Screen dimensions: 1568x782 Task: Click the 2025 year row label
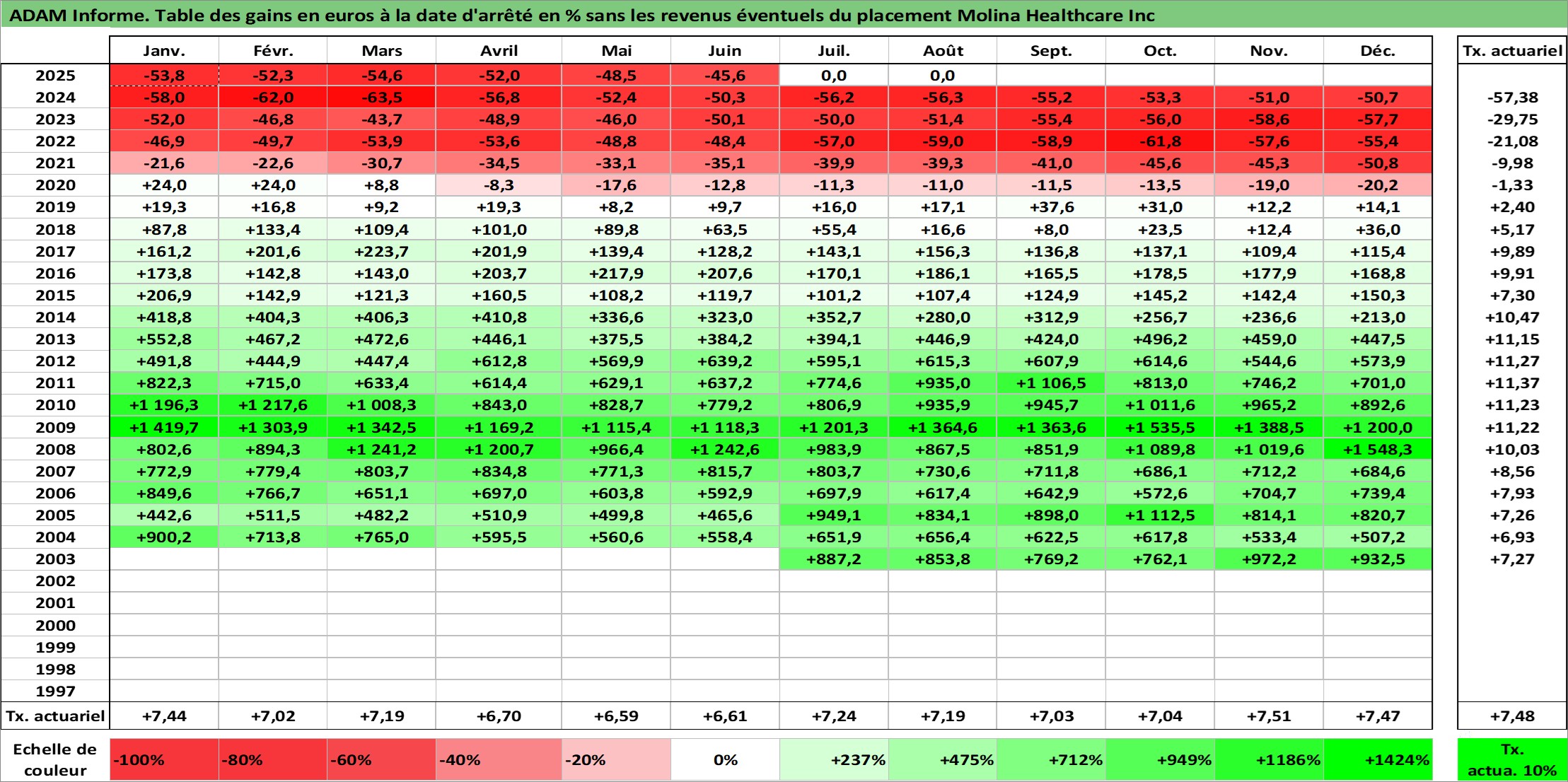[55, 76]
